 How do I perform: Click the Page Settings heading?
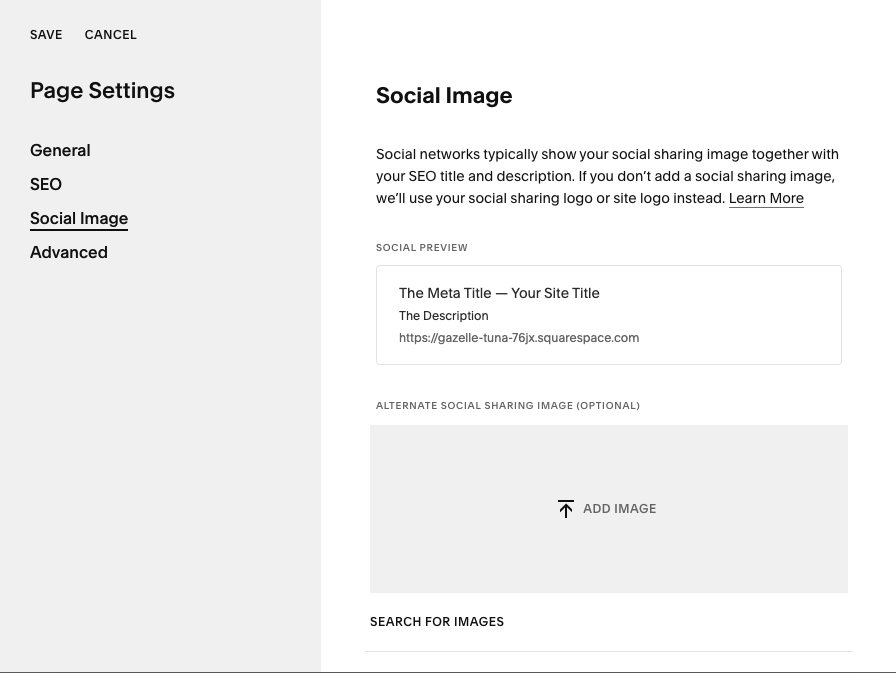coord(102,91)
